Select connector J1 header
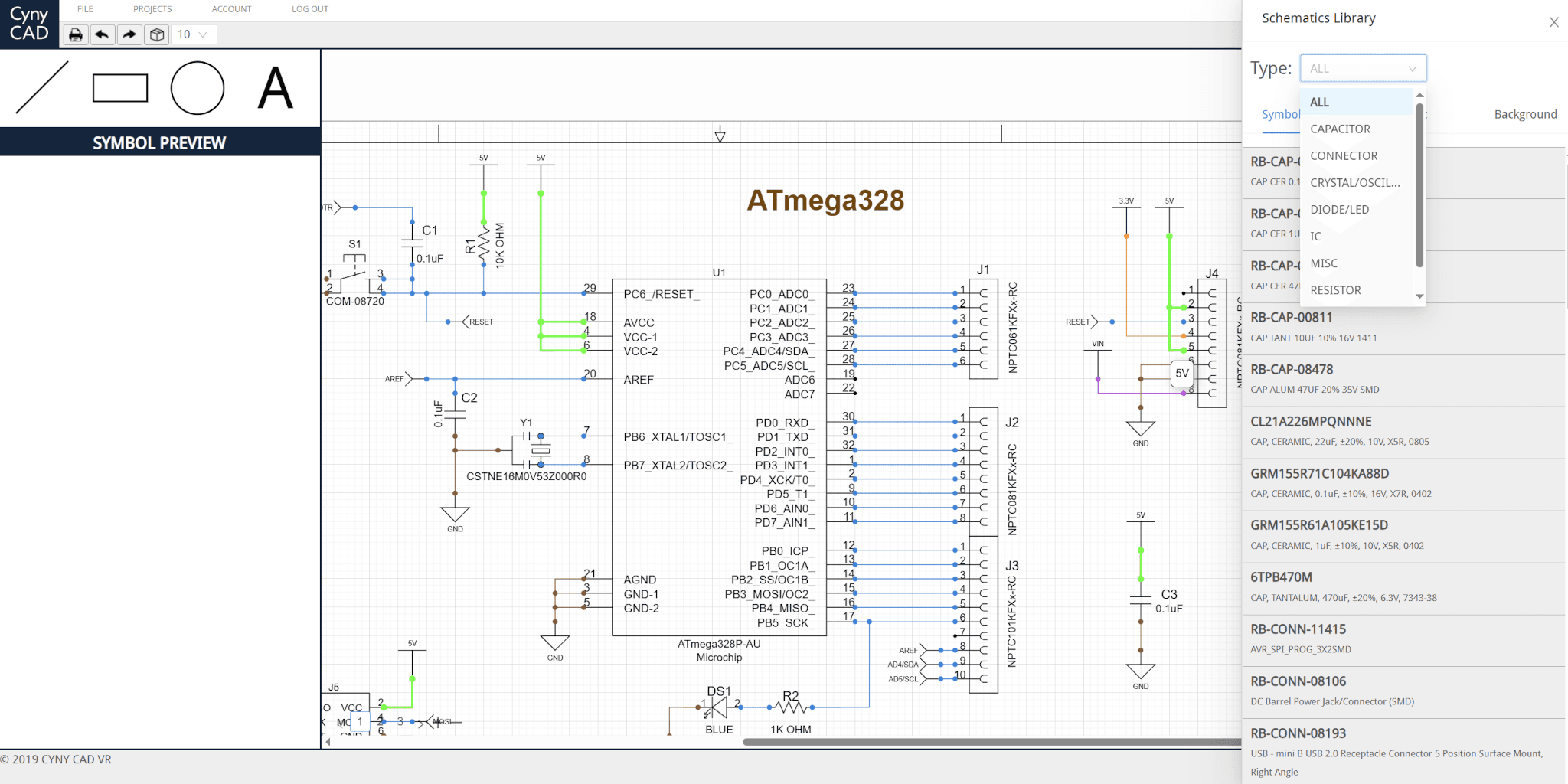1568x784 pixels. pos(983,328)
